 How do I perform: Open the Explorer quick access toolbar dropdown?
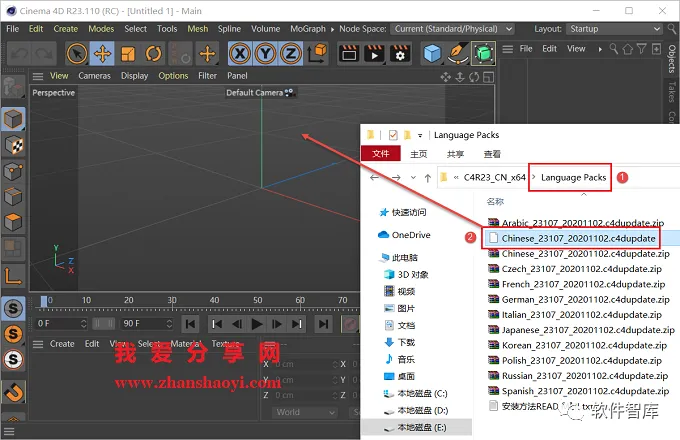420,135
